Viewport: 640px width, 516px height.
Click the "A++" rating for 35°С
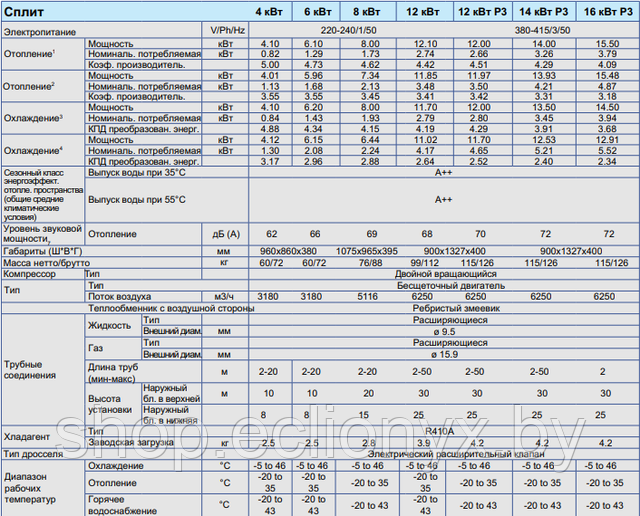[443, 172]
